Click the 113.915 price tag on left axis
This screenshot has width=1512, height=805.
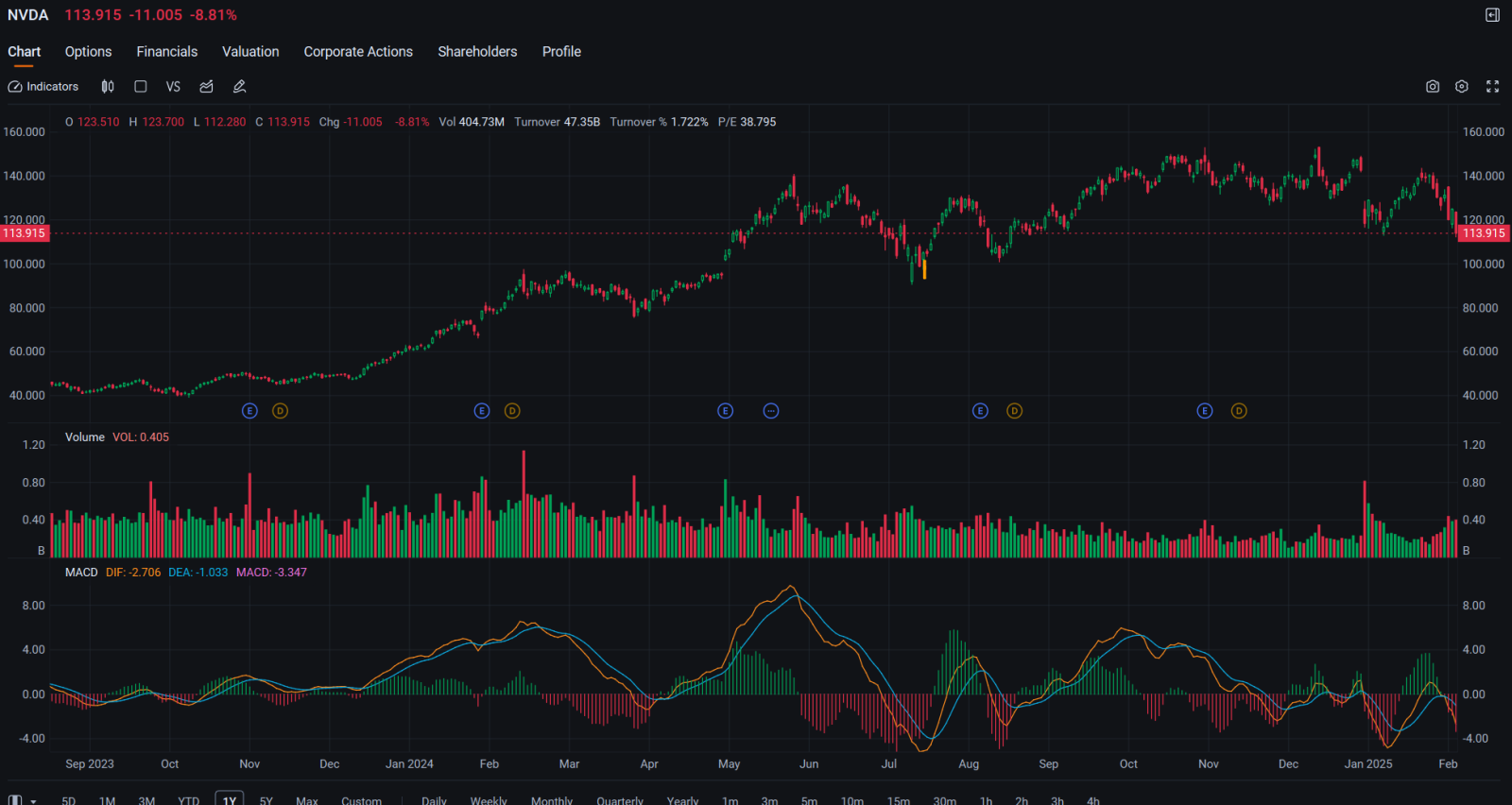coord(25,233)
